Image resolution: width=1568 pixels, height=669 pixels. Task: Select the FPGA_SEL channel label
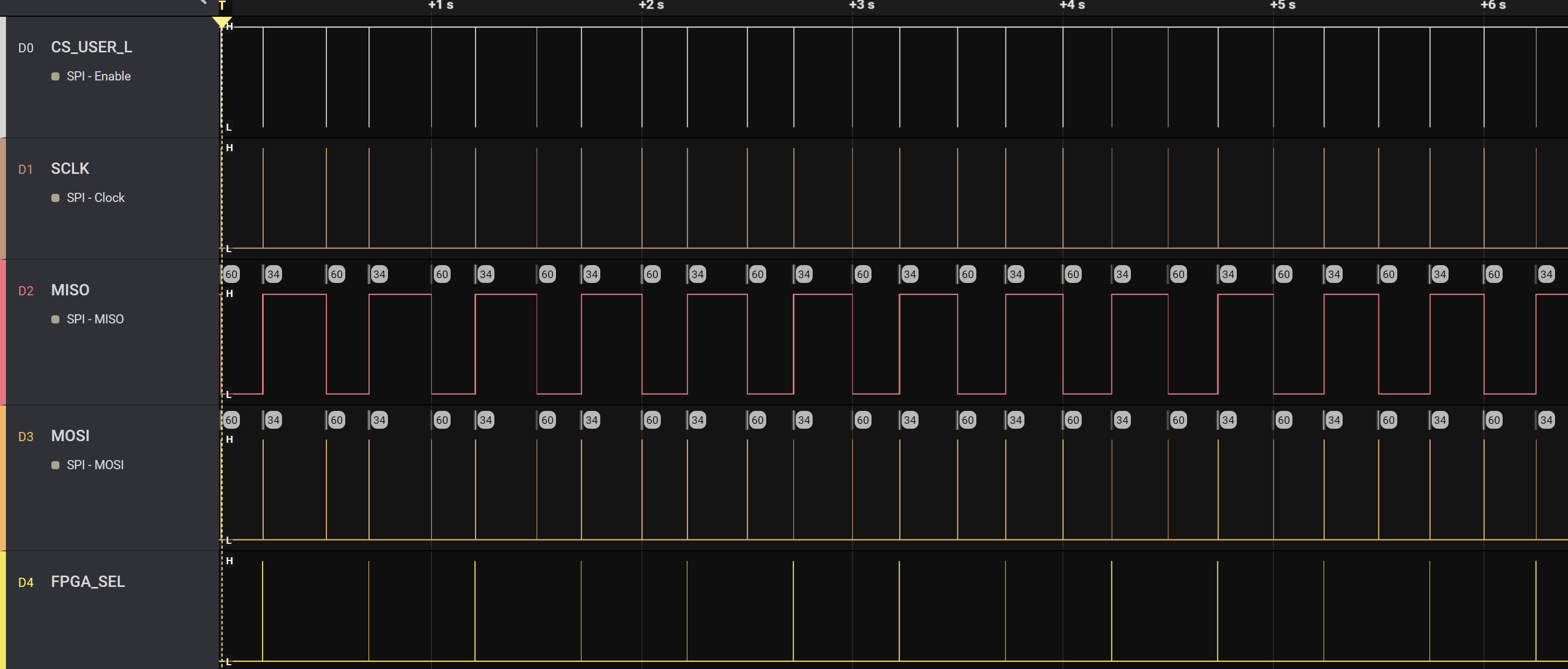click(88, 582)
